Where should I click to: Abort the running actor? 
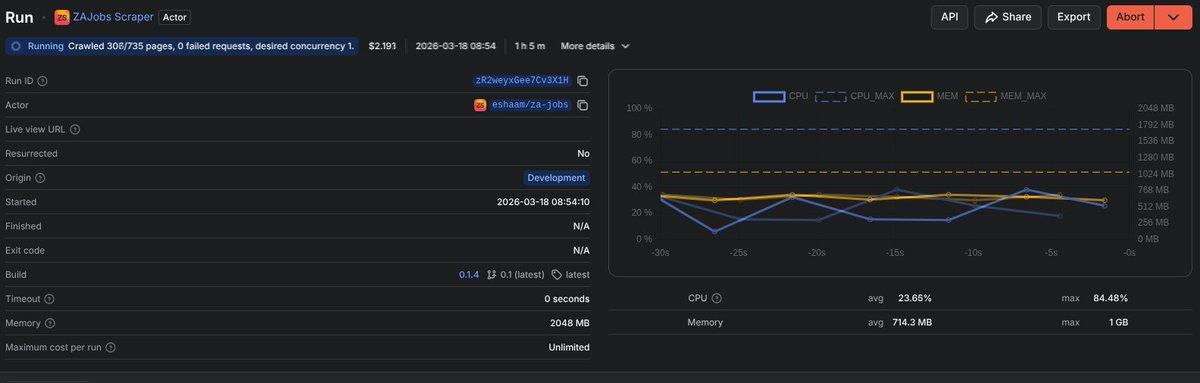[1130, 17]
